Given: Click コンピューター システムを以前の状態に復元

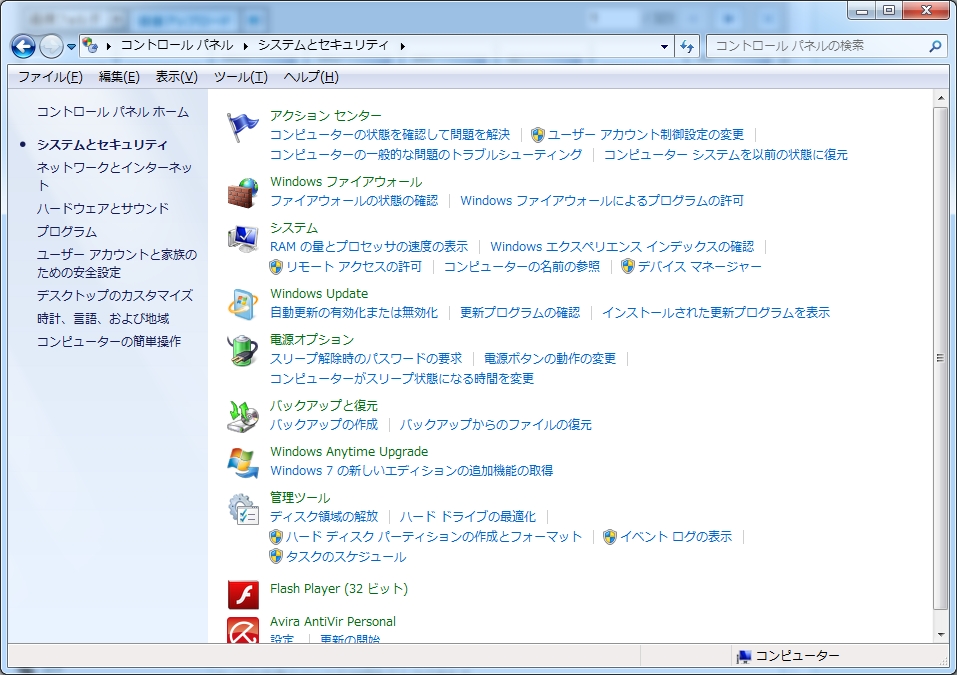Looking at the screenshot, I should [x=726, y=155].
